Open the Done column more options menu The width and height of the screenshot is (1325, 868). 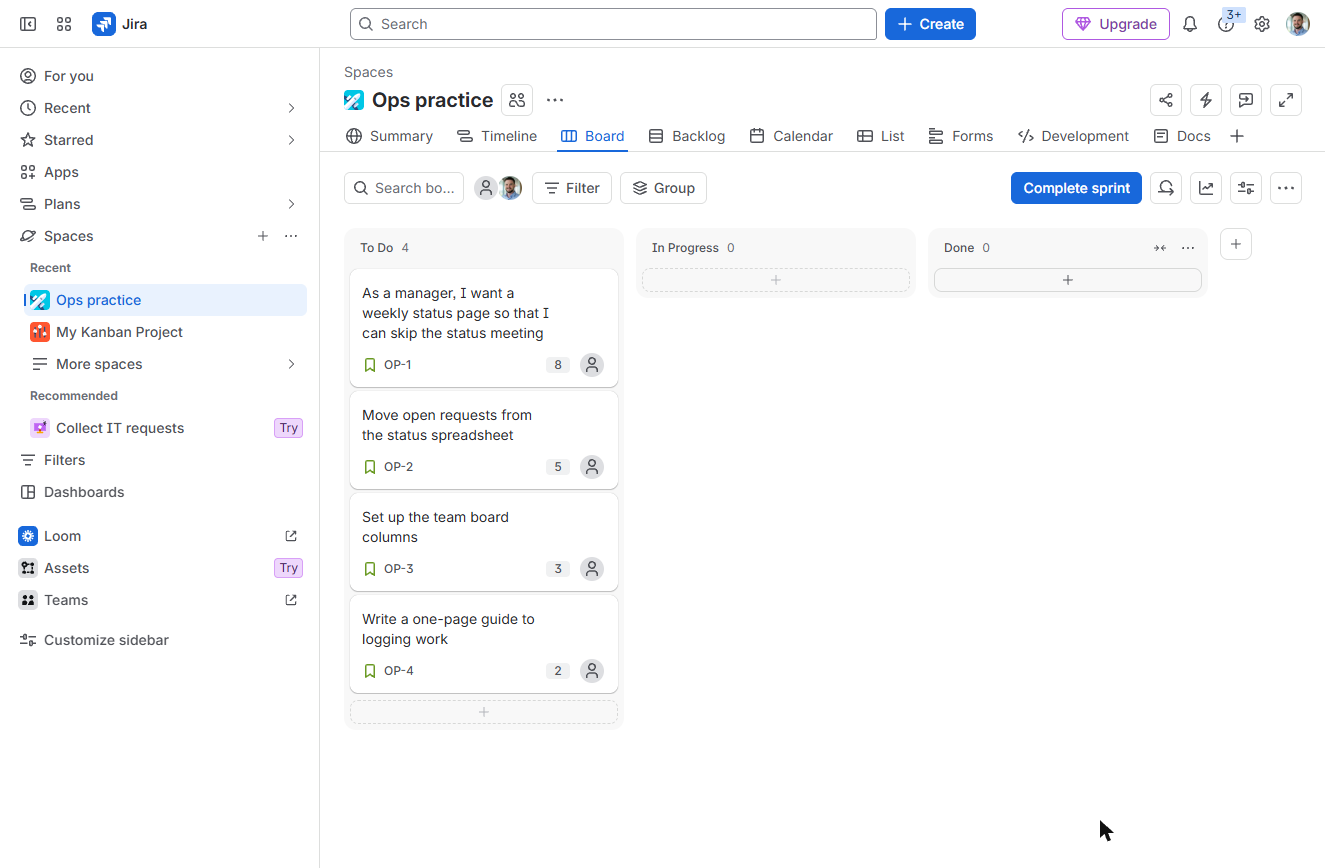(x=1188, y=248)
